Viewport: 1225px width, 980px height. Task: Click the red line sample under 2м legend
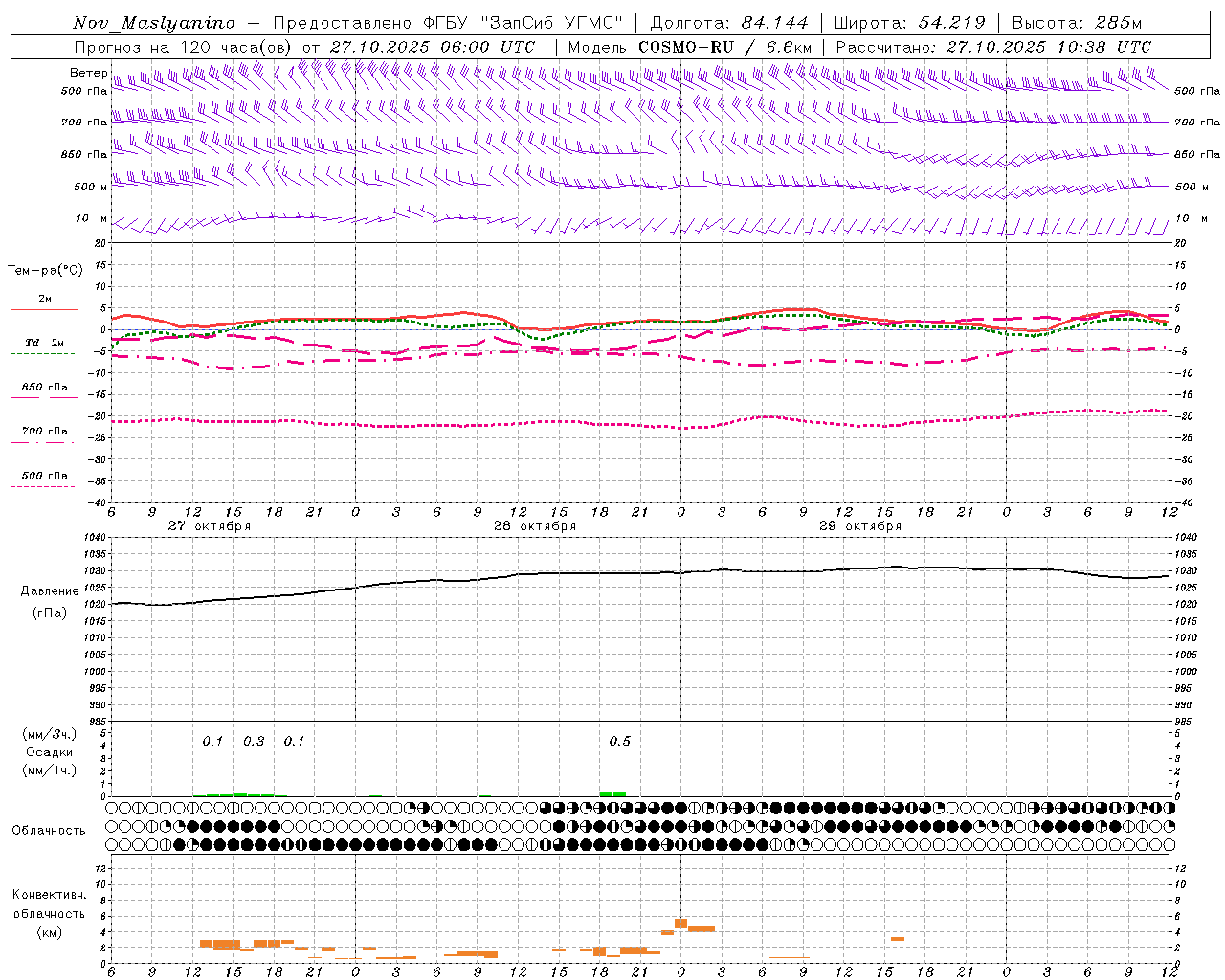tap(44, 309)
